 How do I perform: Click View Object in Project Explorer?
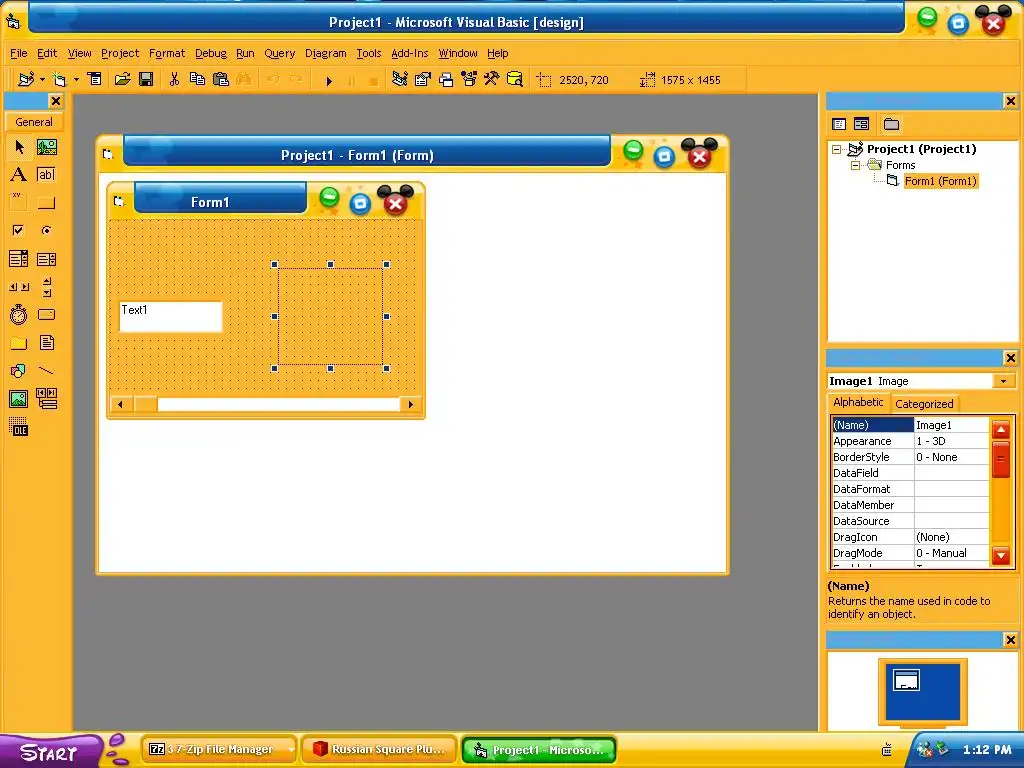[861, 124]
